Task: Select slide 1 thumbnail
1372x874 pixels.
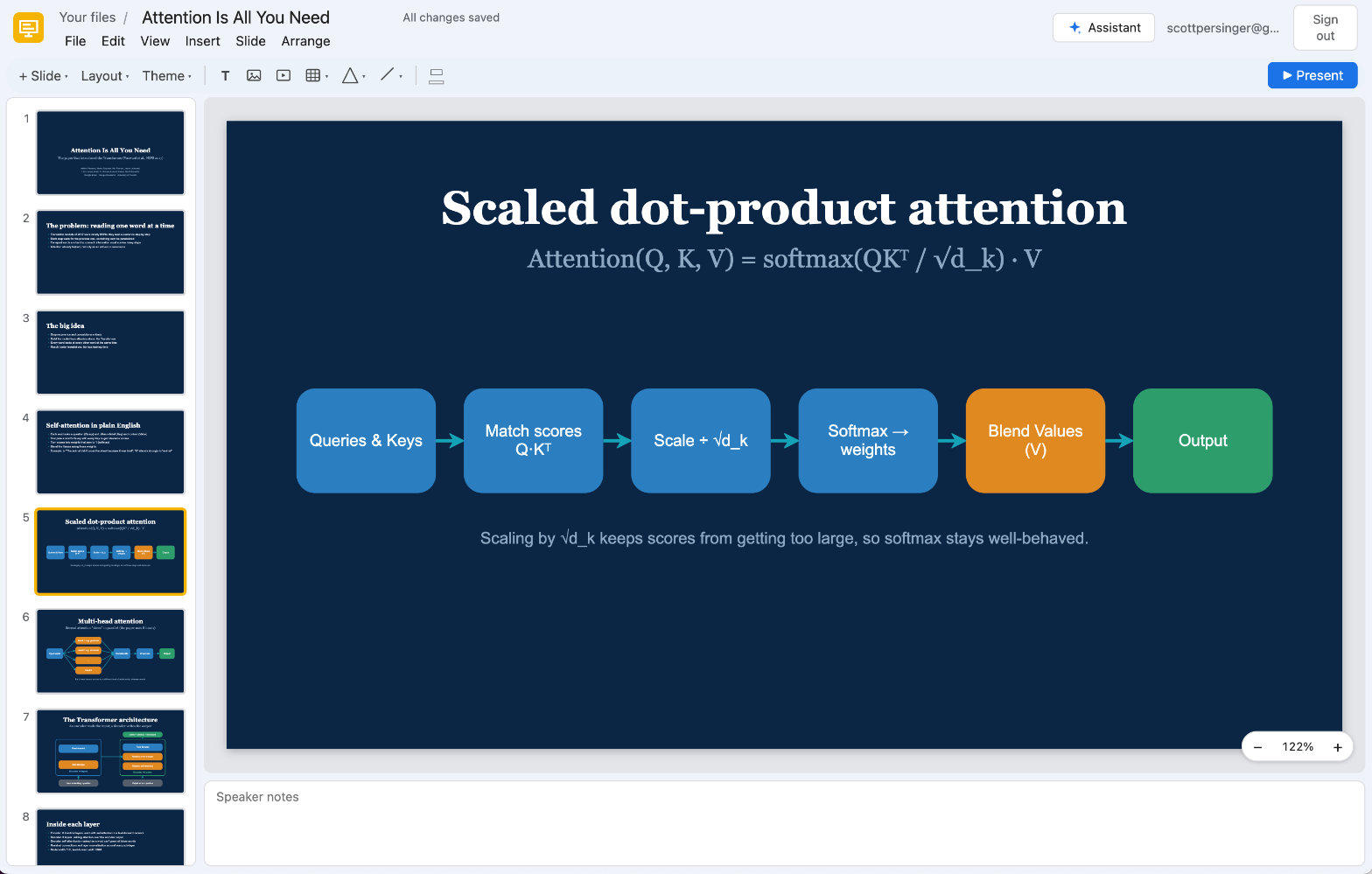Action: [110, 152]
